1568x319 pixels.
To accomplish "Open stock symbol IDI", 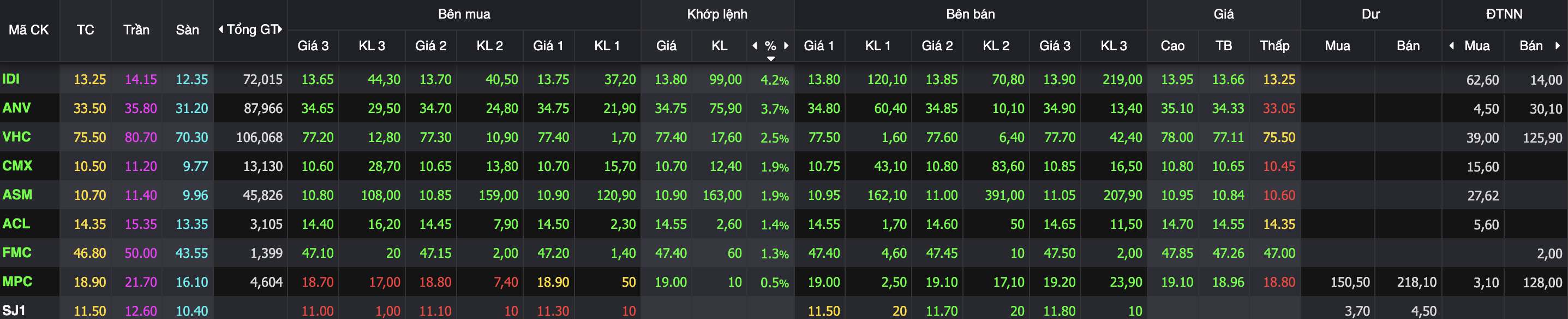I will point(11,79).
